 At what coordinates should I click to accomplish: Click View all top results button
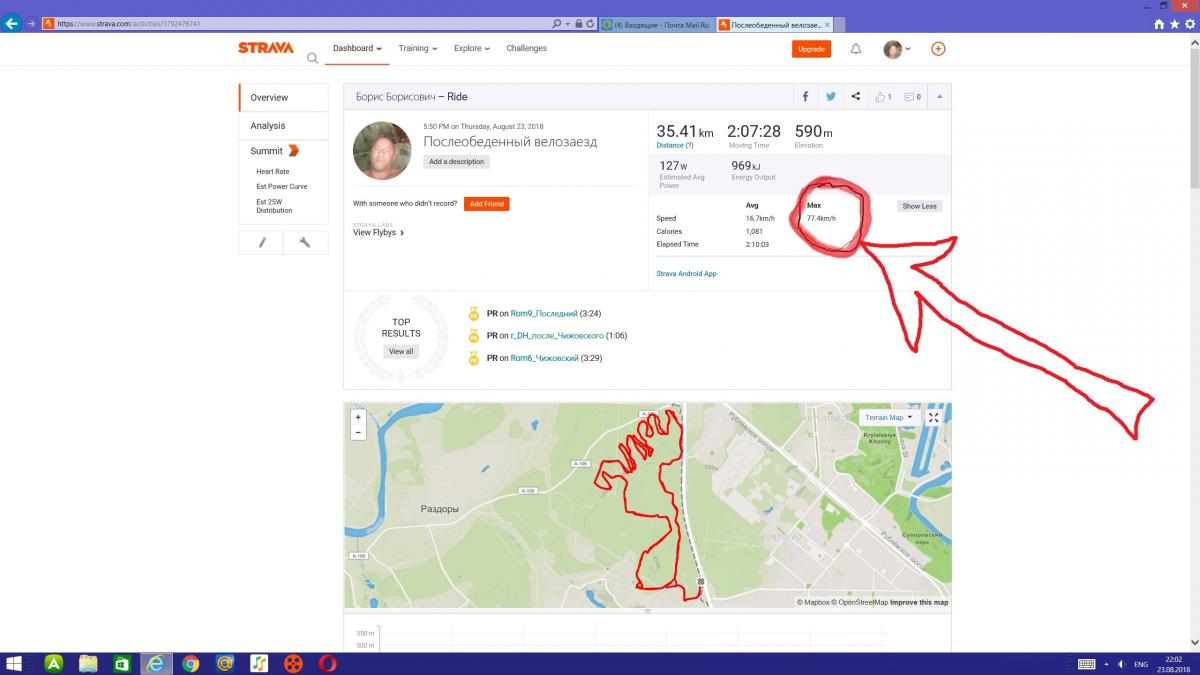pyautogui.click(x=401, y=352)
